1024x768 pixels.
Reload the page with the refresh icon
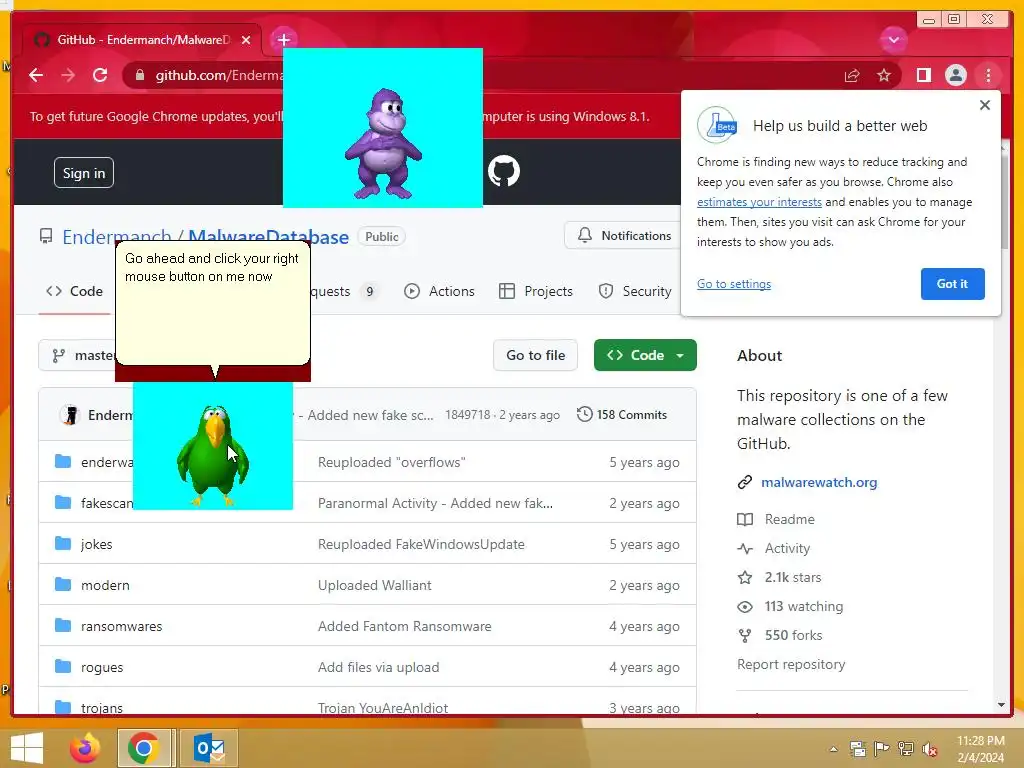coord(100,75)
